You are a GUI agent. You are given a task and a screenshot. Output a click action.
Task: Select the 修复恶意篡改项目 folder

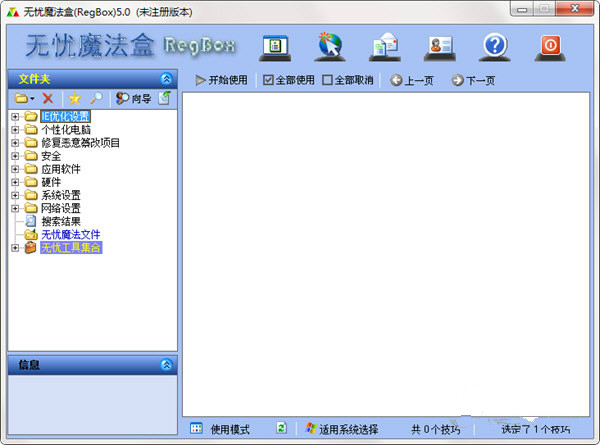[x=80, y=143]
